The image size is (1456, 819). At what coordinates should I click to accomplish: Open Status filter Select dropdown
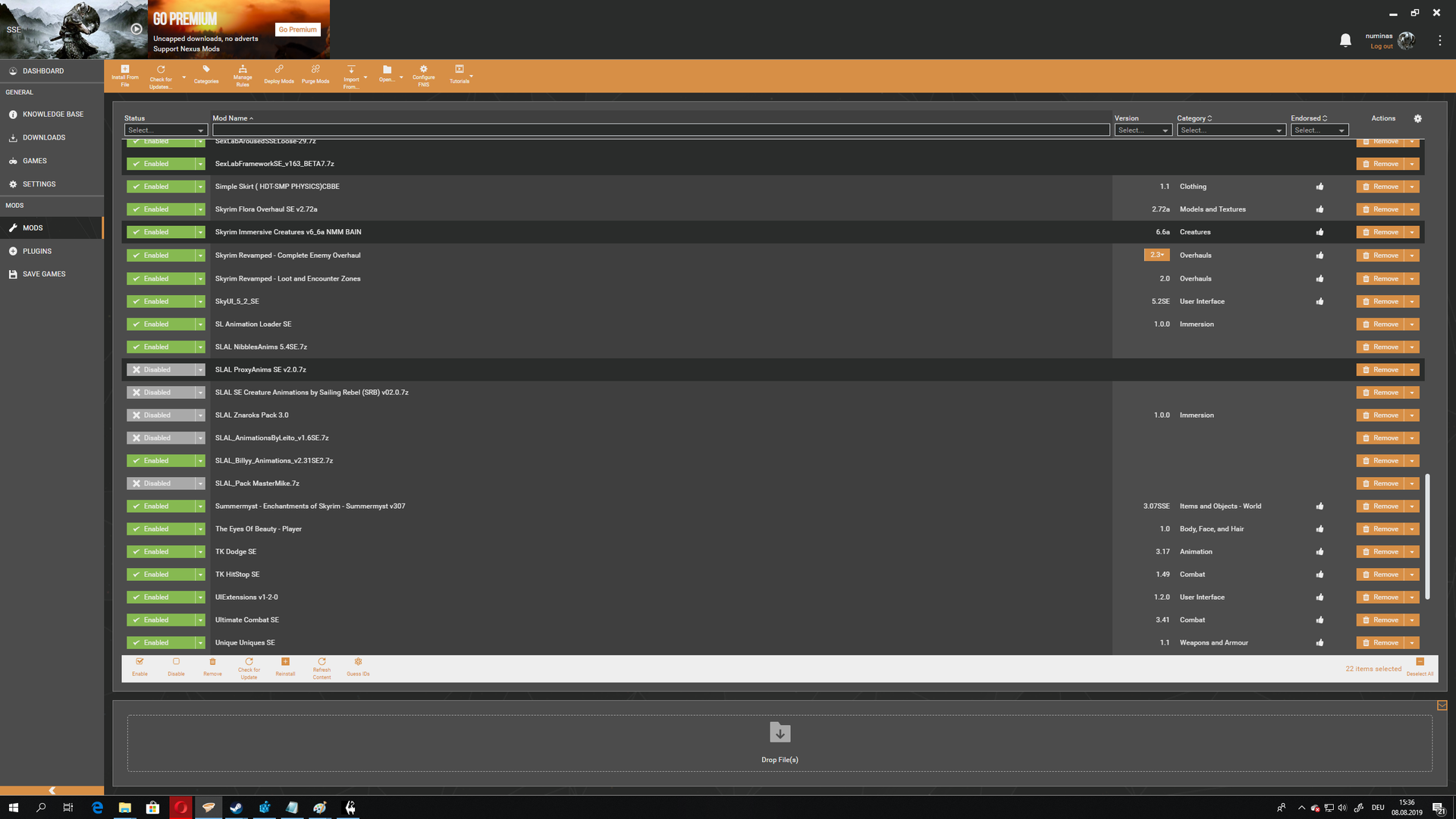click(165, 130)
